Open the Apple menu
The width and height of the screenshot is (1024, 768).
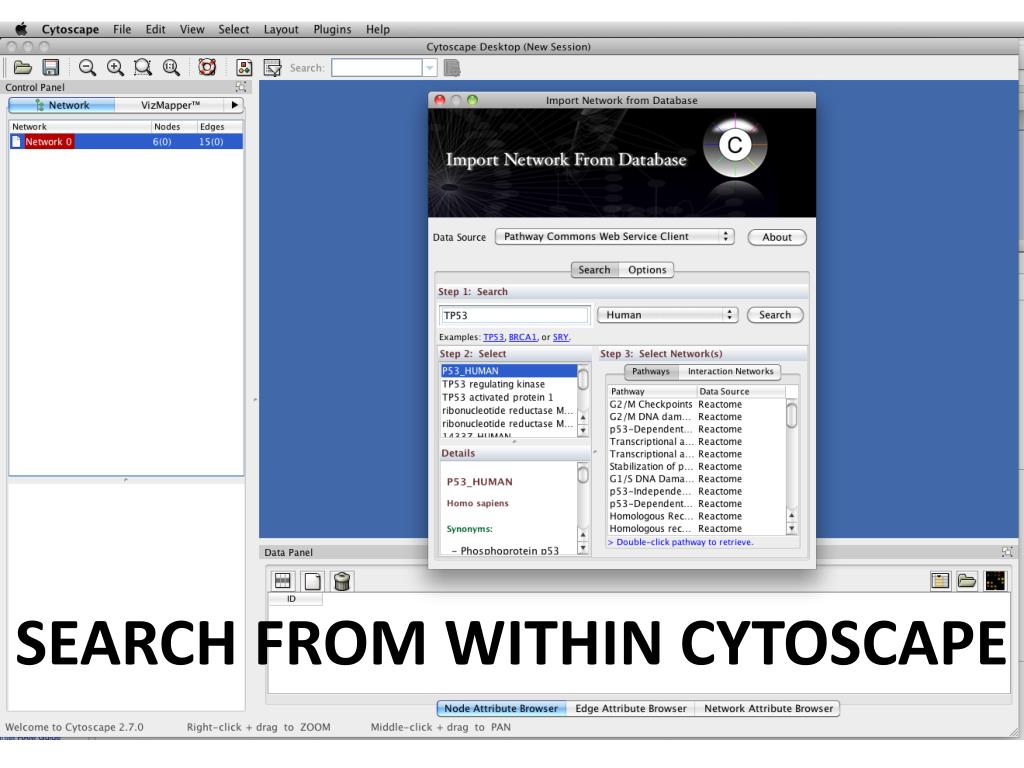[x=22, y=29]
